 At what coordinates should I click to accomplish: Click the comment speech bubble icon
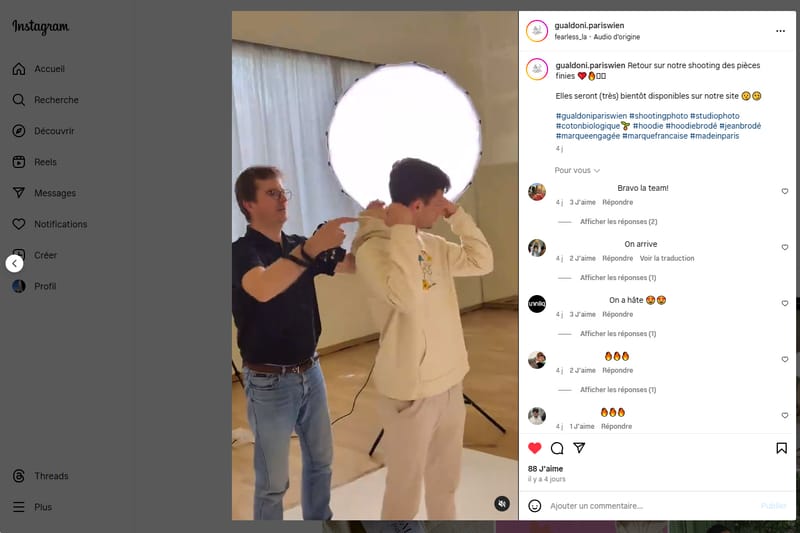557,448
